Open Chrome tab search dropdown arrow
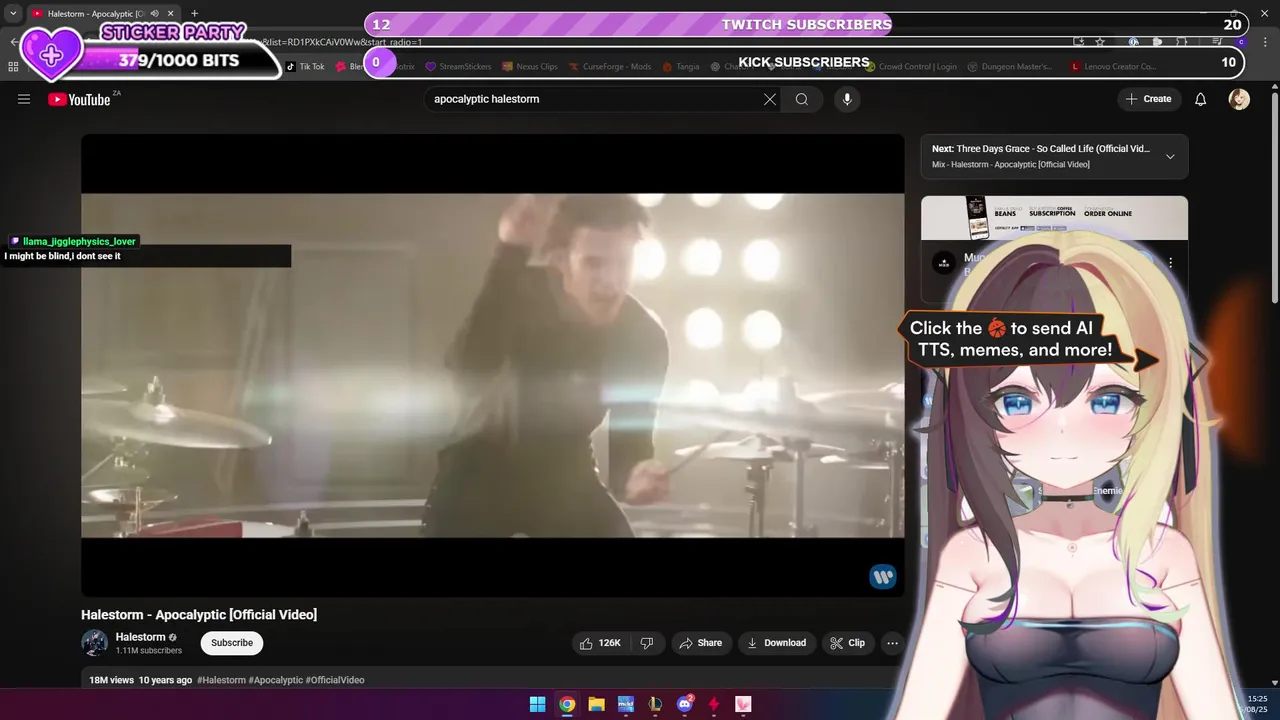The height and width of the screenshot is (720, 1280). [13, 13]
